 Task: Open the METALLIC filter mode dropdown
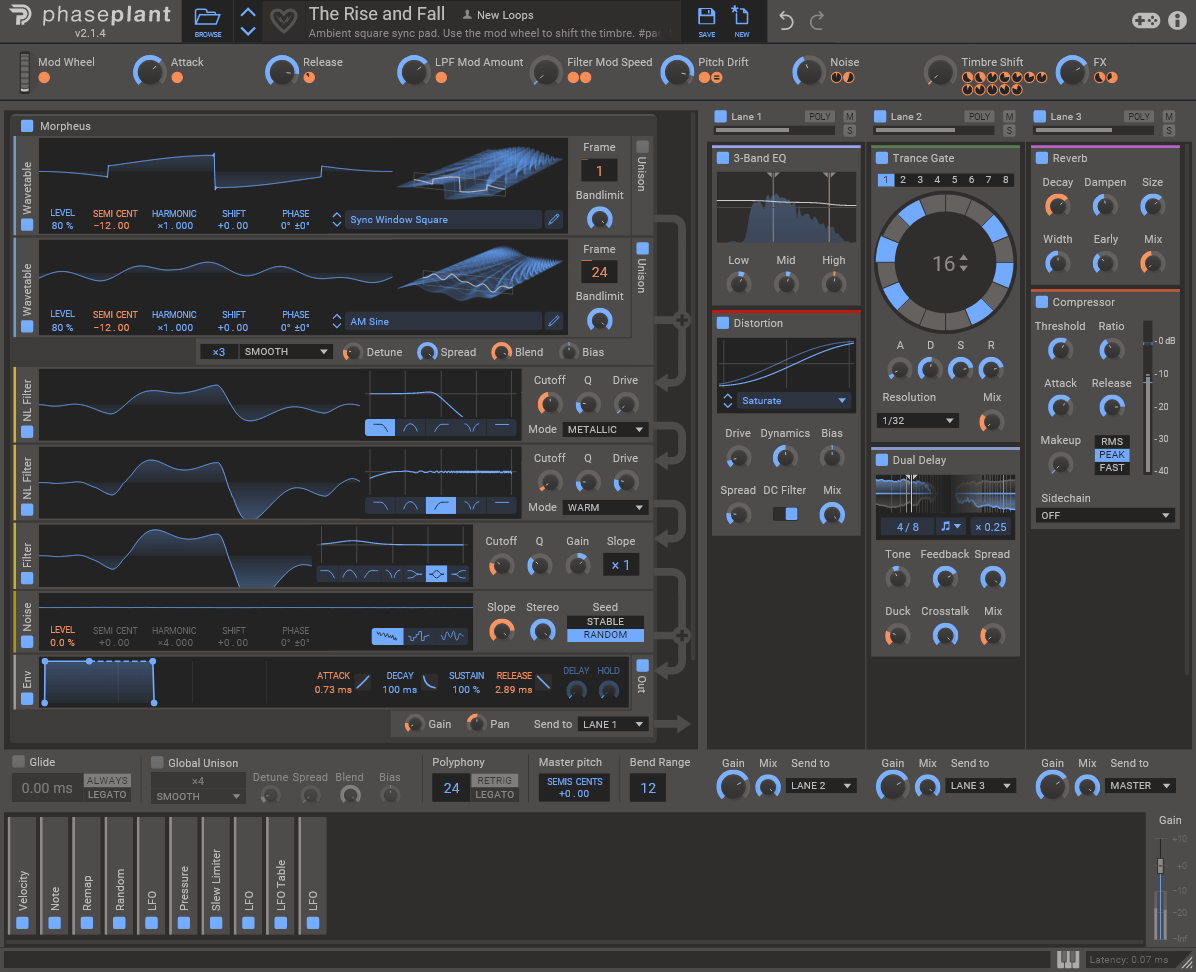pos(605,429)
